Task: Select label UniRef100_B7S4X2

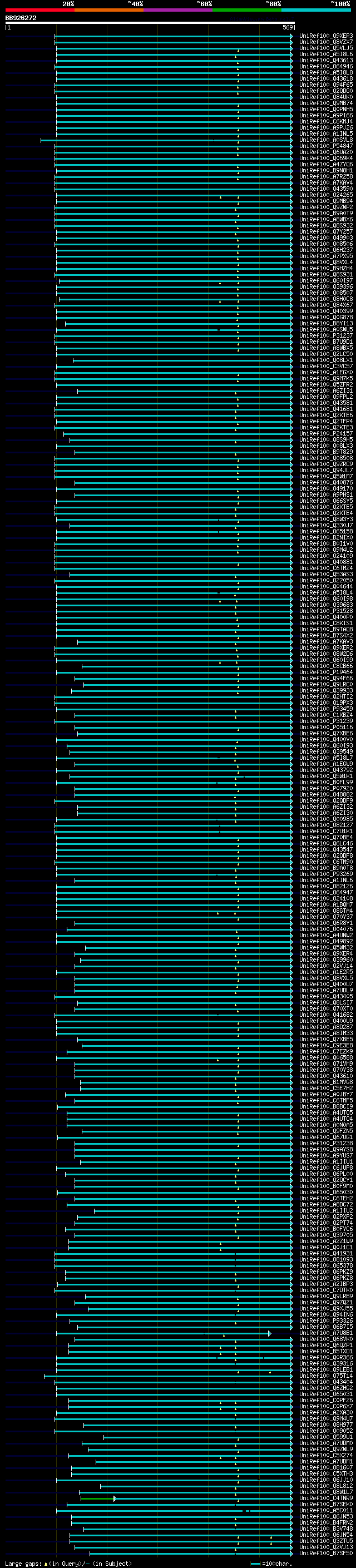Action: pos(325,635)
